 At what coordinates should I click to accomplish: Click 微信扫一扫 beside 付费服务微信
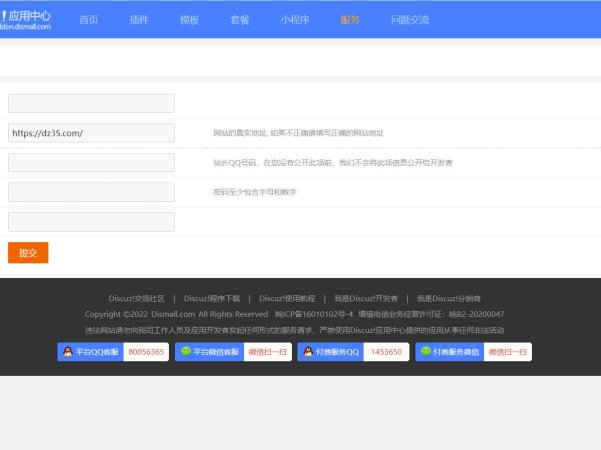pyautogui.click(x=508, y=352)
